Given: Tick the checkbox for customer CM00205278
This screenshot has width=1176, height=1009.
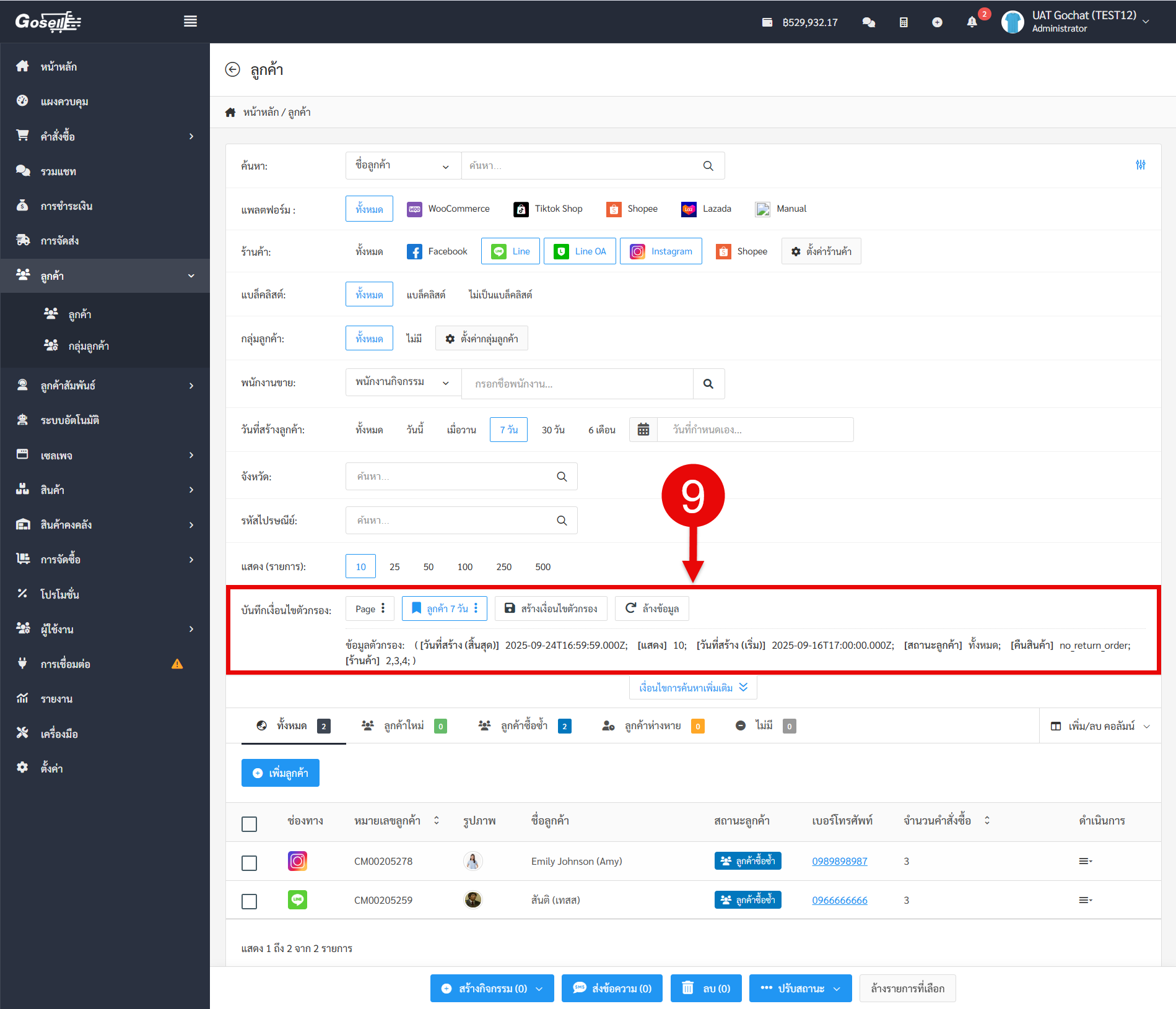Looking at the screenshot, I should coord(249,862).
